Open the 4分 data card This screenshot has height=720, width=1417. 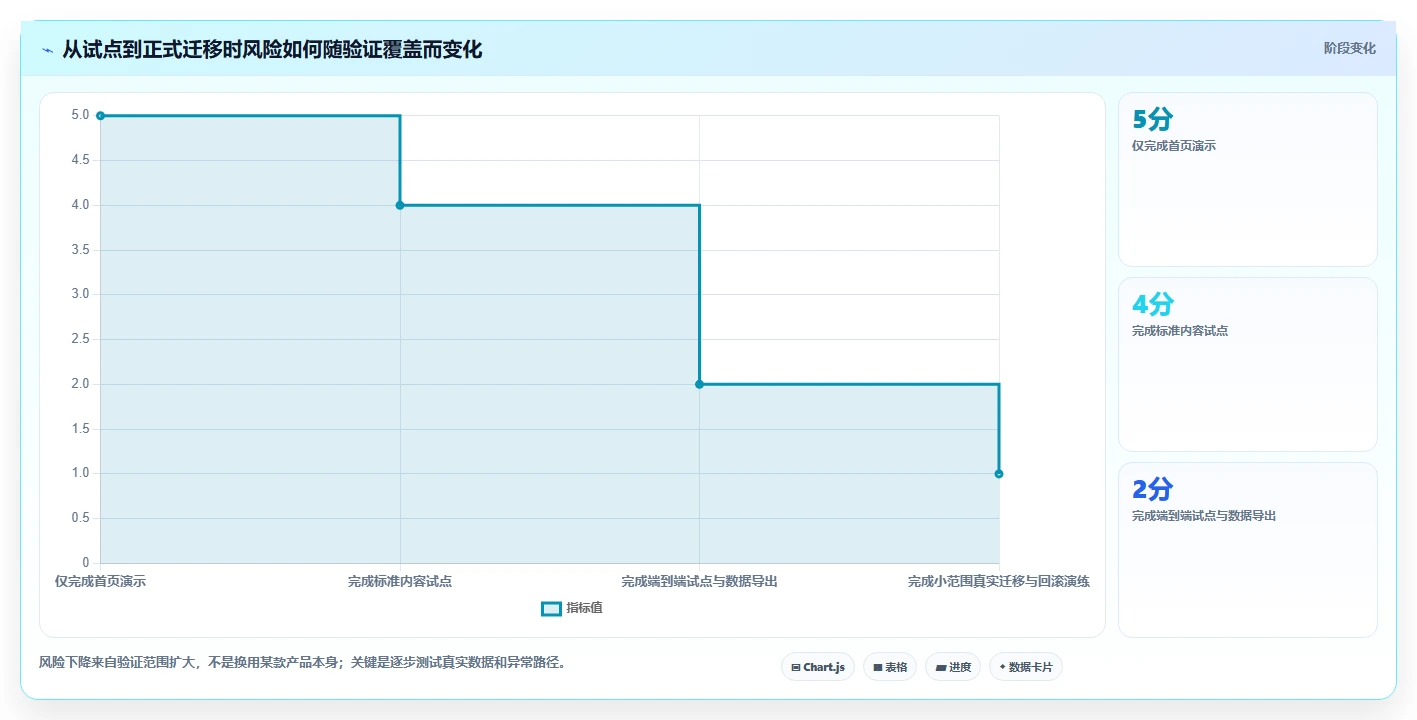[x=1248, y=365]
